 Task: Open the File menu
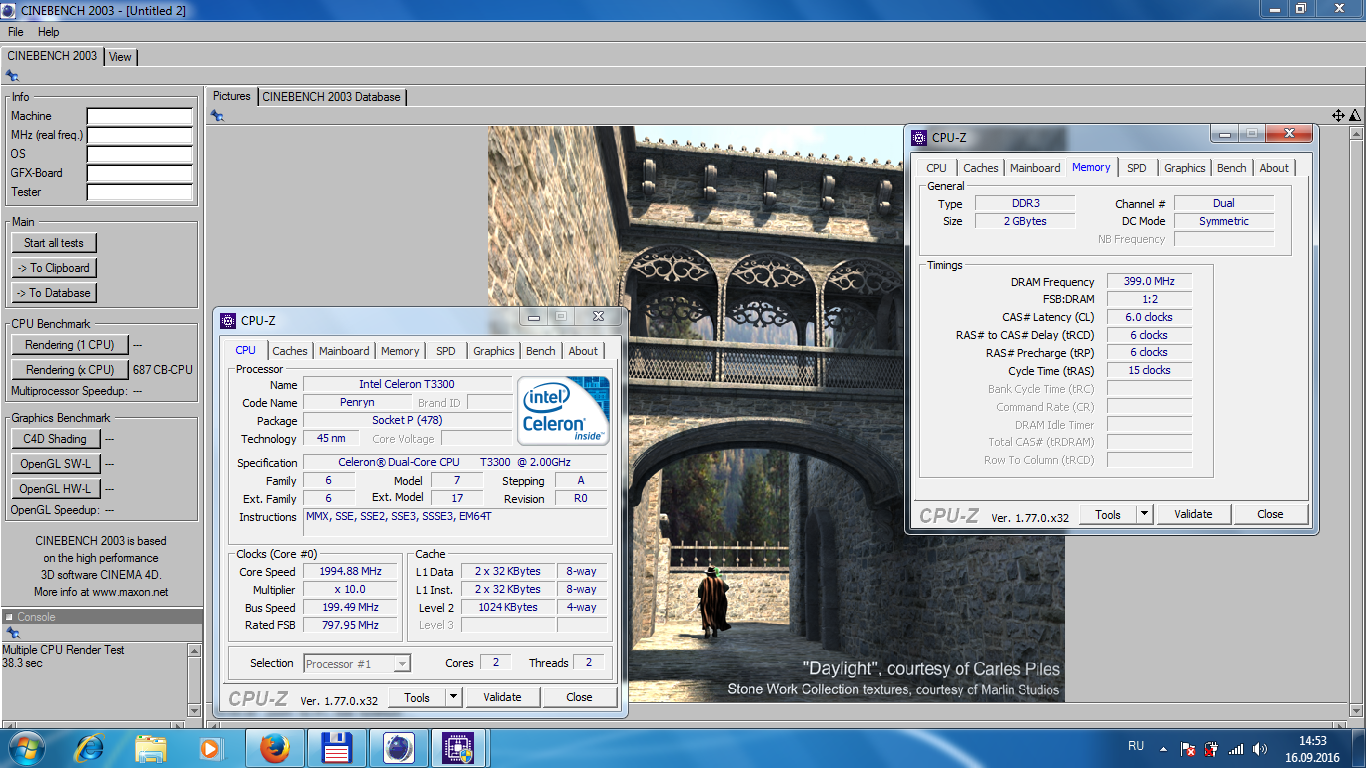click(16, 32)
